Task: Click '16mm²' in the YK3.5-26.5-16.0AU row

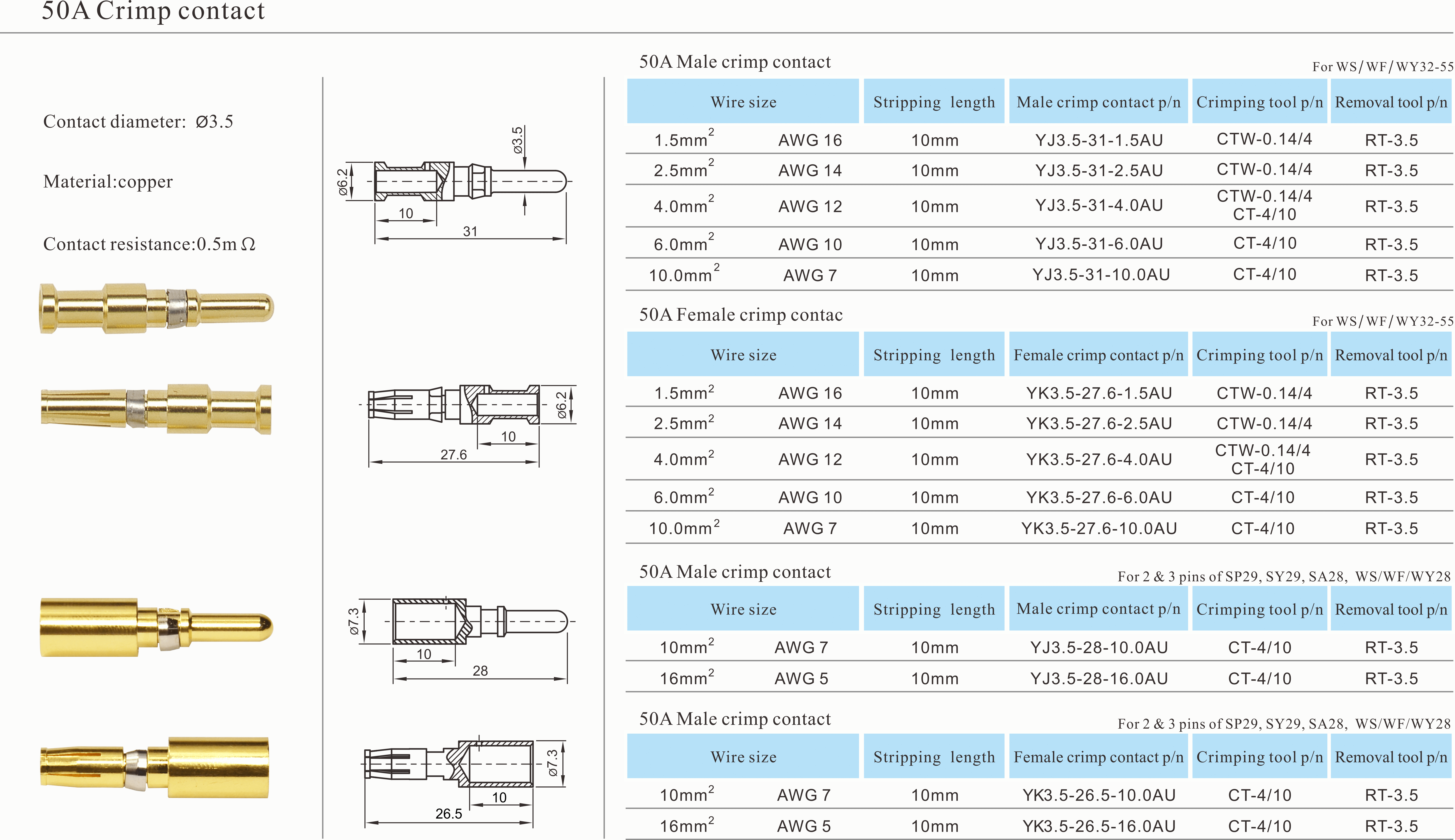Action: click(687, 825)
